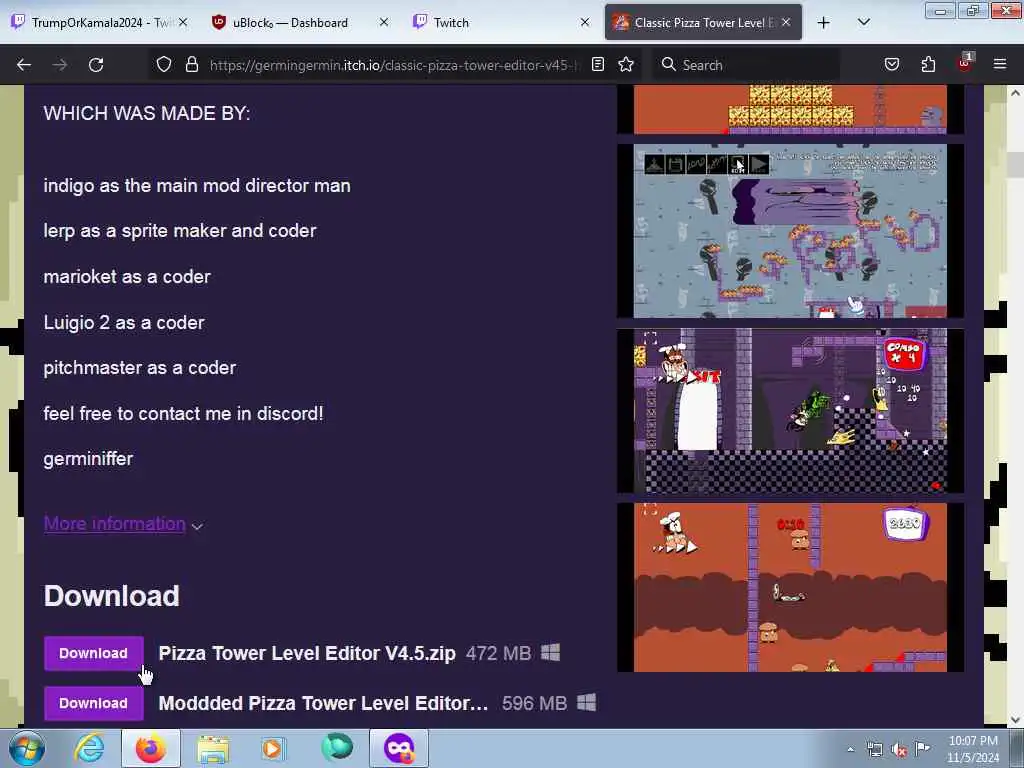Show site security padlock info
Image resolution: width=1024 pixels, height=768 pixels.
click(x=191, y=64)
